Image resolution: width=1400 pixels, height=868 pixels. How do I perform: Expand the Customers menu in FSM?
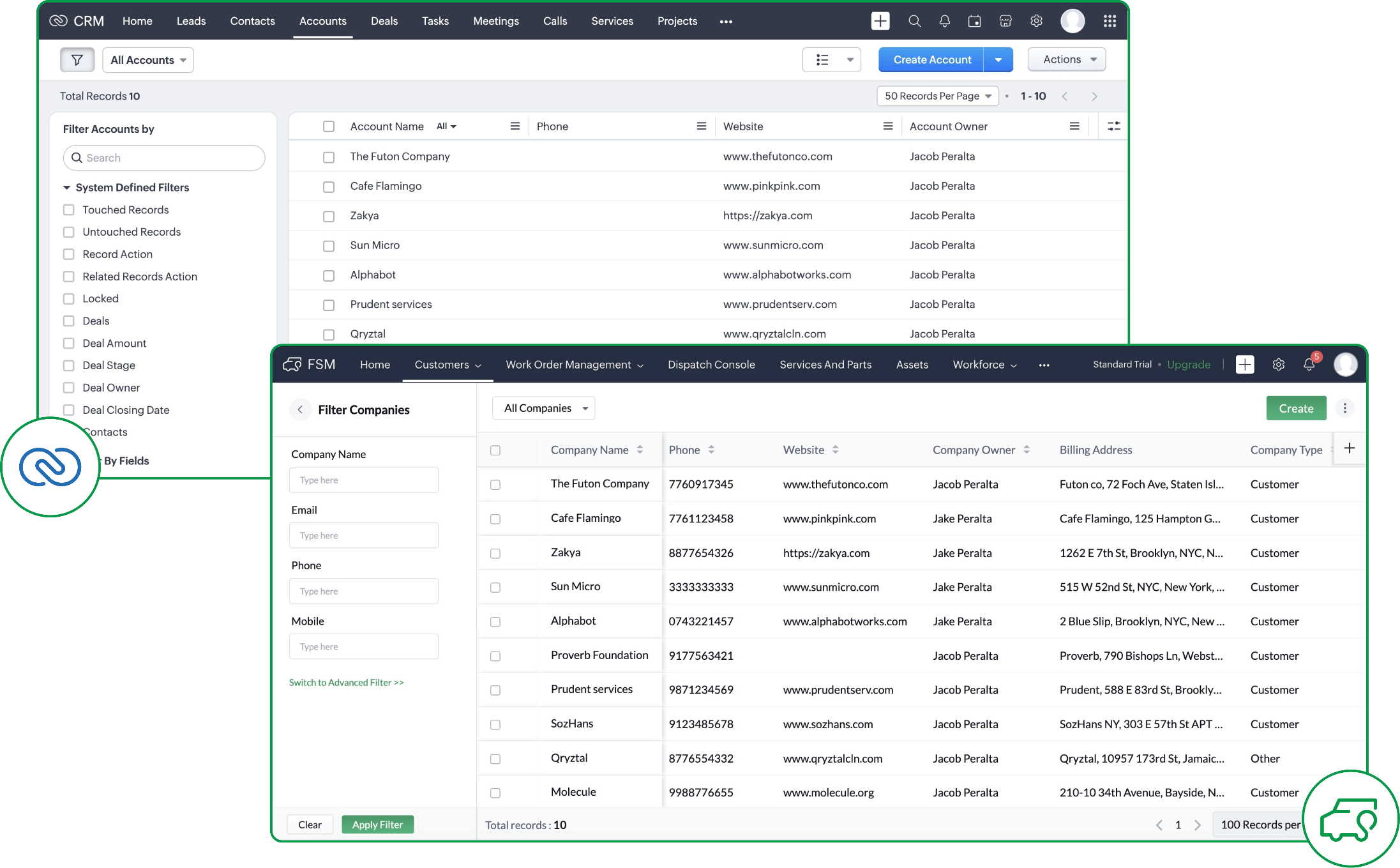pos(448,365)
